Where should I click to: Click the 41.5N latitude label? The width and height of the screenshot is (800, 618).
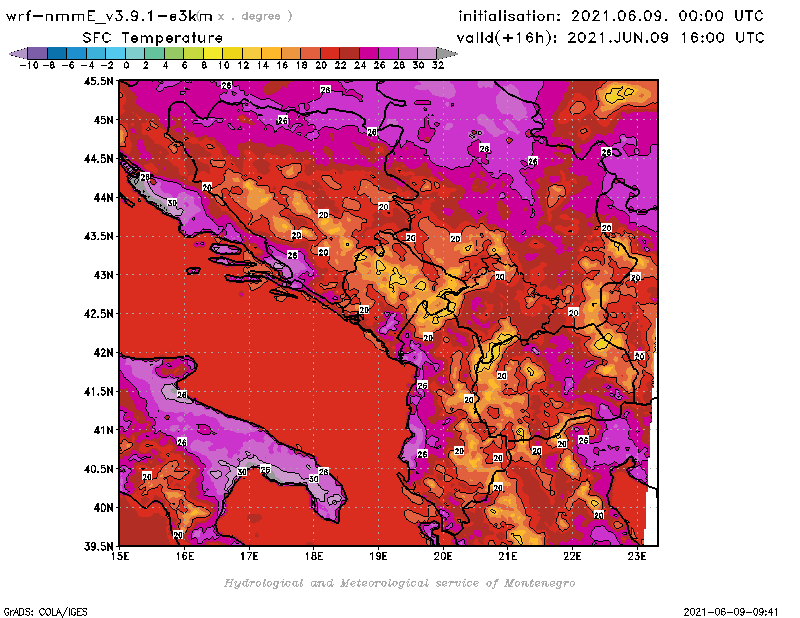click(98, 391)
